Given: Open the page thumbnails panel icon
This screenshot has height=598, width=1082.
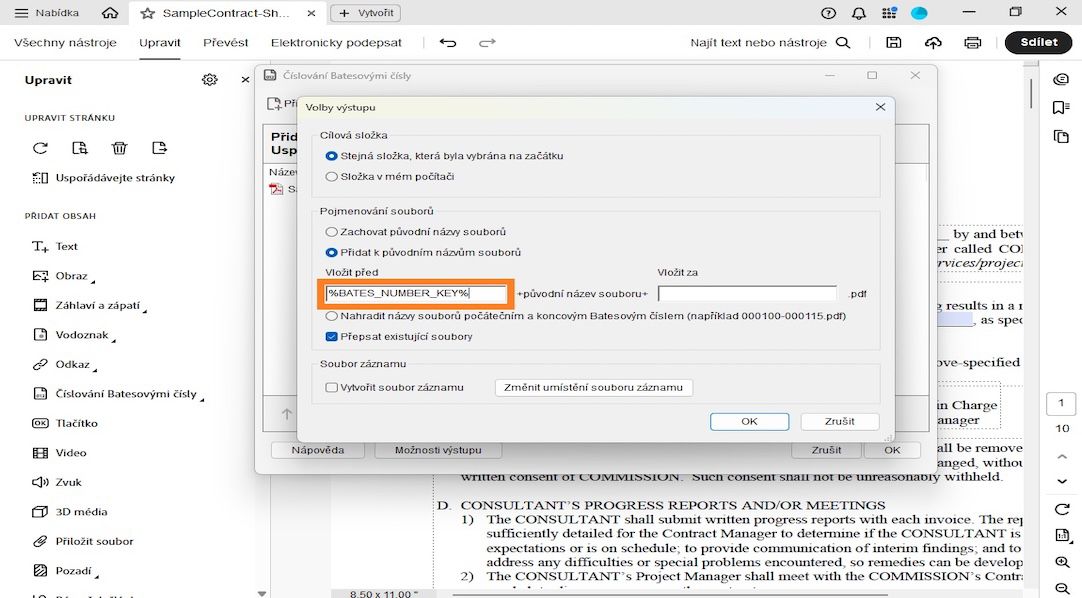Looking at the screenshot, I should (1061, 136).
